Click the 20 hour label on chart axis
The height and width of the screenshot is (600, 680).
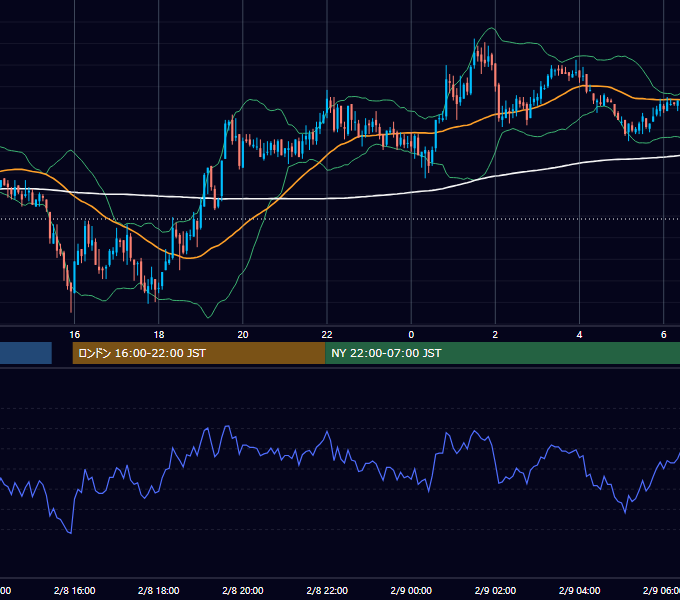click(243, 334)
